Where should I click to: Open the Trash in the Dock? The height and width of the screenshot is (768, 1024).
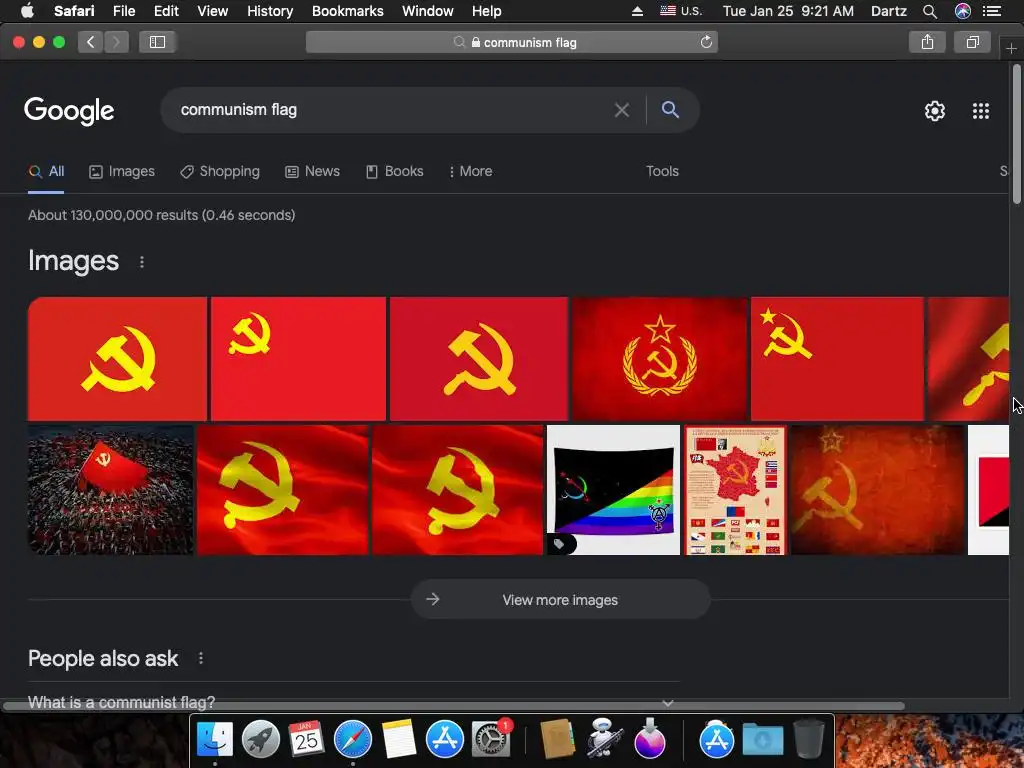pos(808,740)
